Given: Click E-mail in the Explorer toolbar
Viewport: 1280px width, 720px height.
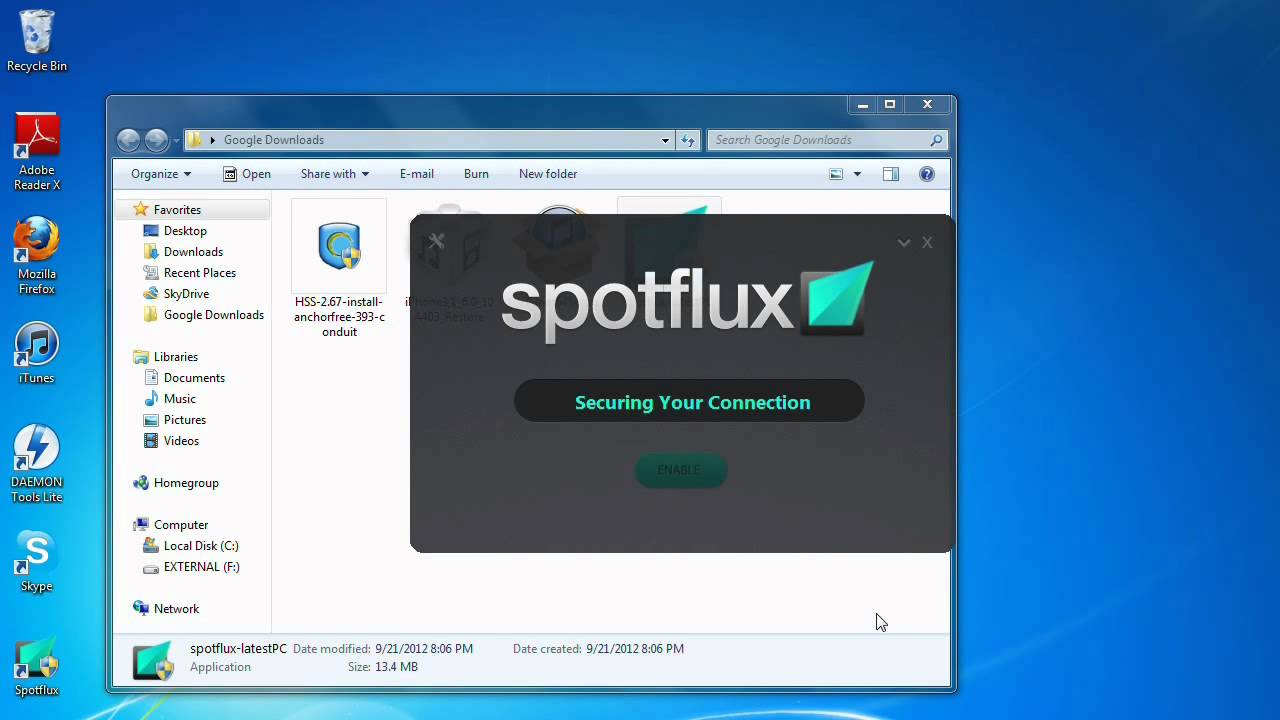Looking at the screenshot, I should pyautogui.click(x=417, y=174).
